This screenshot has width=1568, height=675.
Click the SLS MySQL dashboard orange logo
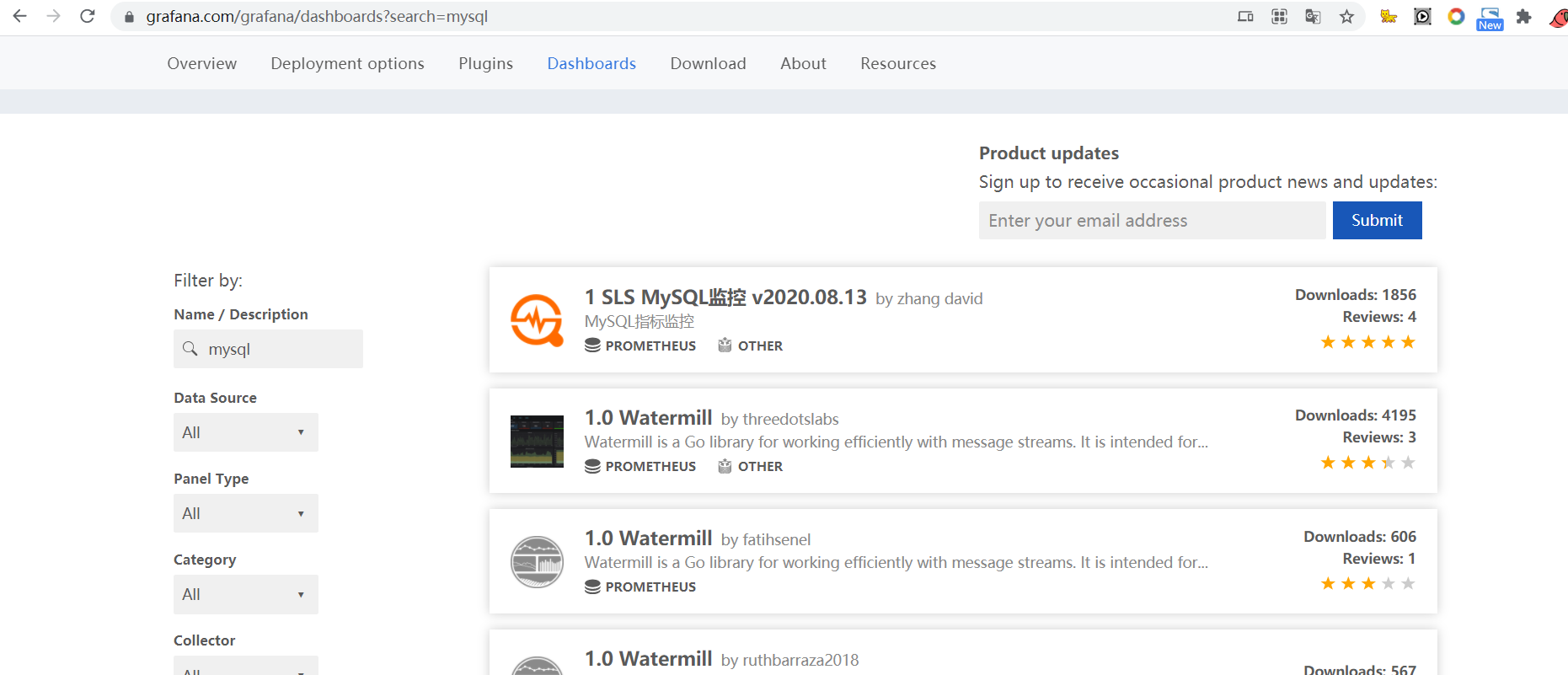[x=537, y=320]
